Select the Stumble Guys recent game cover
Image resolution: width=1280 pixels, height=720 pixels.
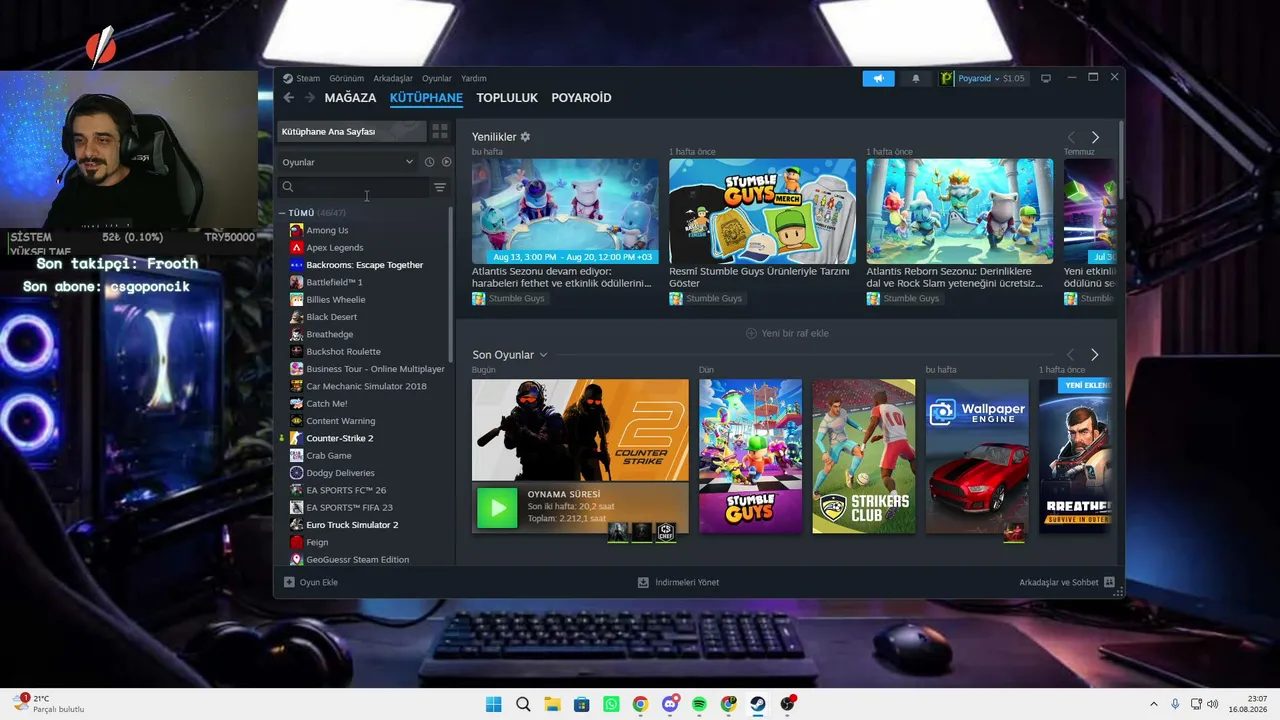tap(750, 456)
